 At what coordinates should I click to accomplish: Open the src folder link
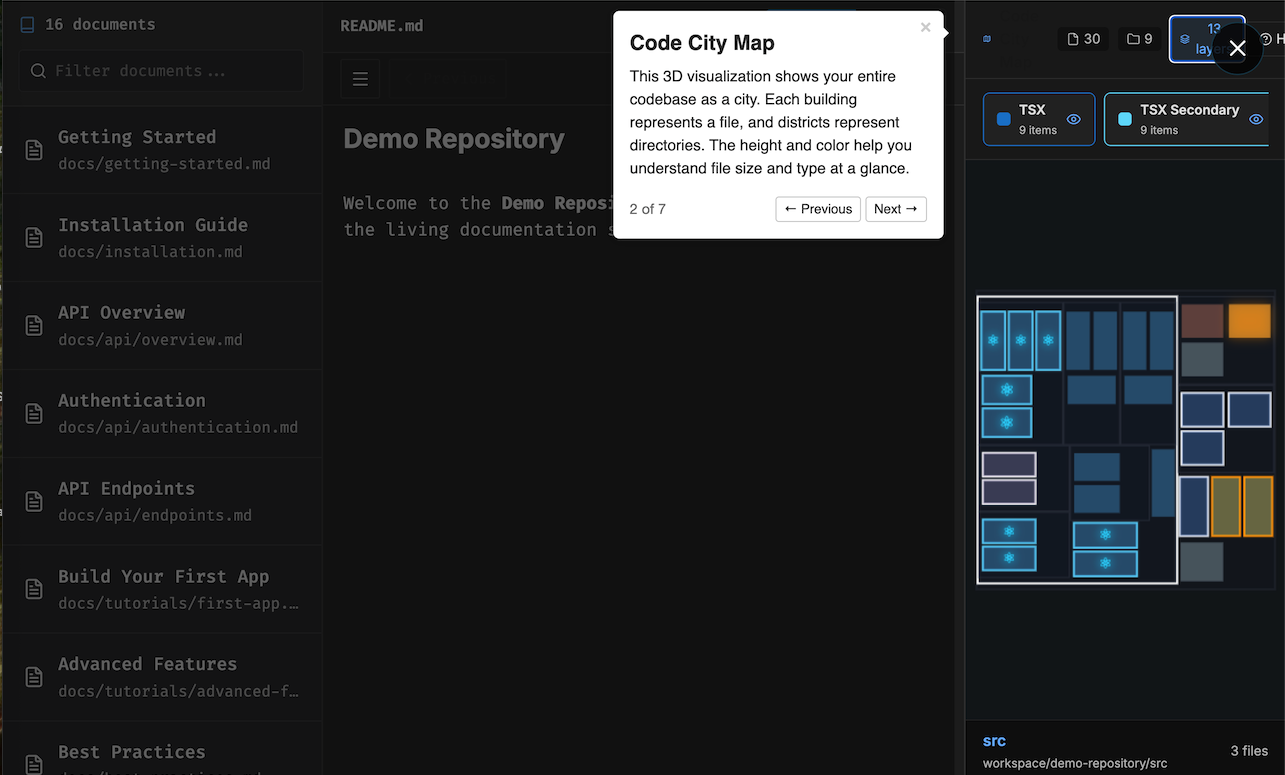994,740
